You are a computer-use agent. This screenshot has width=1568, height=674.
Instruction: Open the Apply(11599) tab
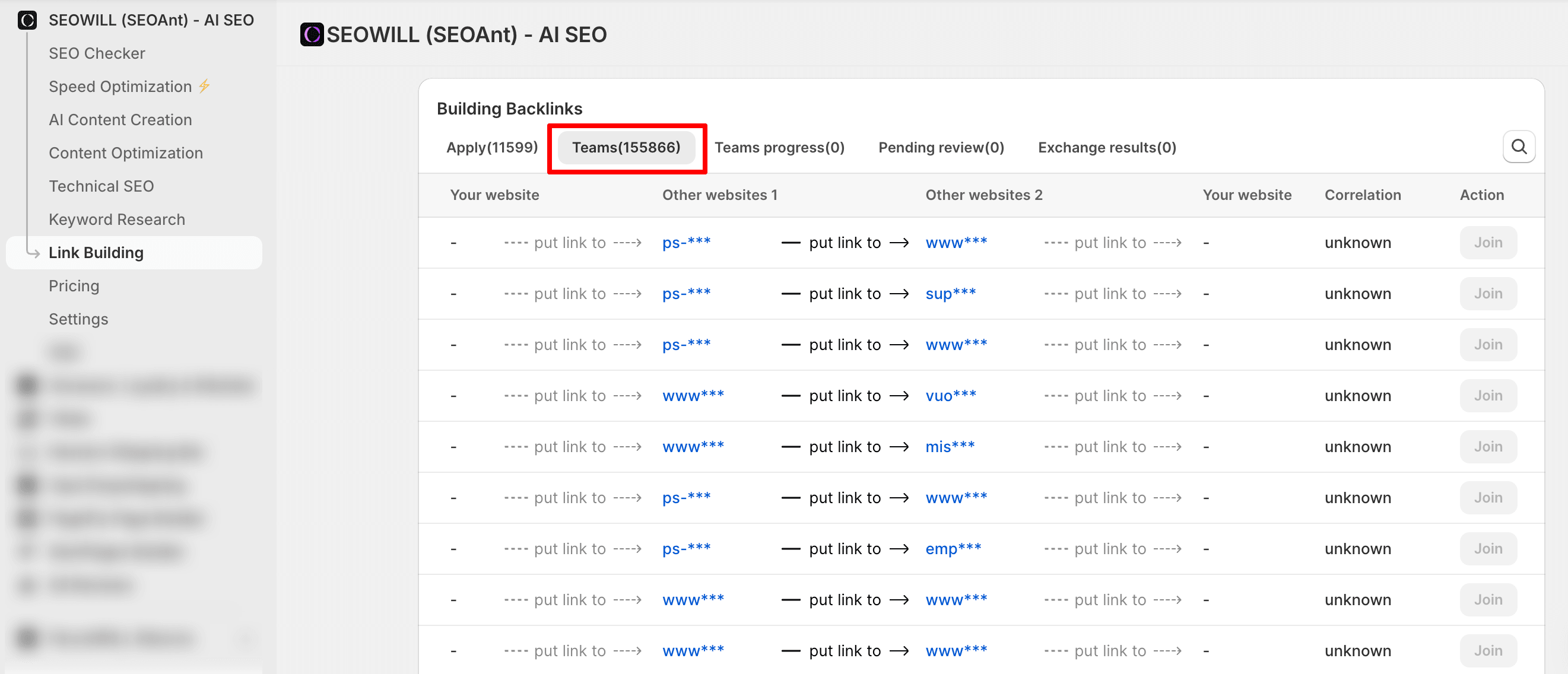(x=491, y=147)
